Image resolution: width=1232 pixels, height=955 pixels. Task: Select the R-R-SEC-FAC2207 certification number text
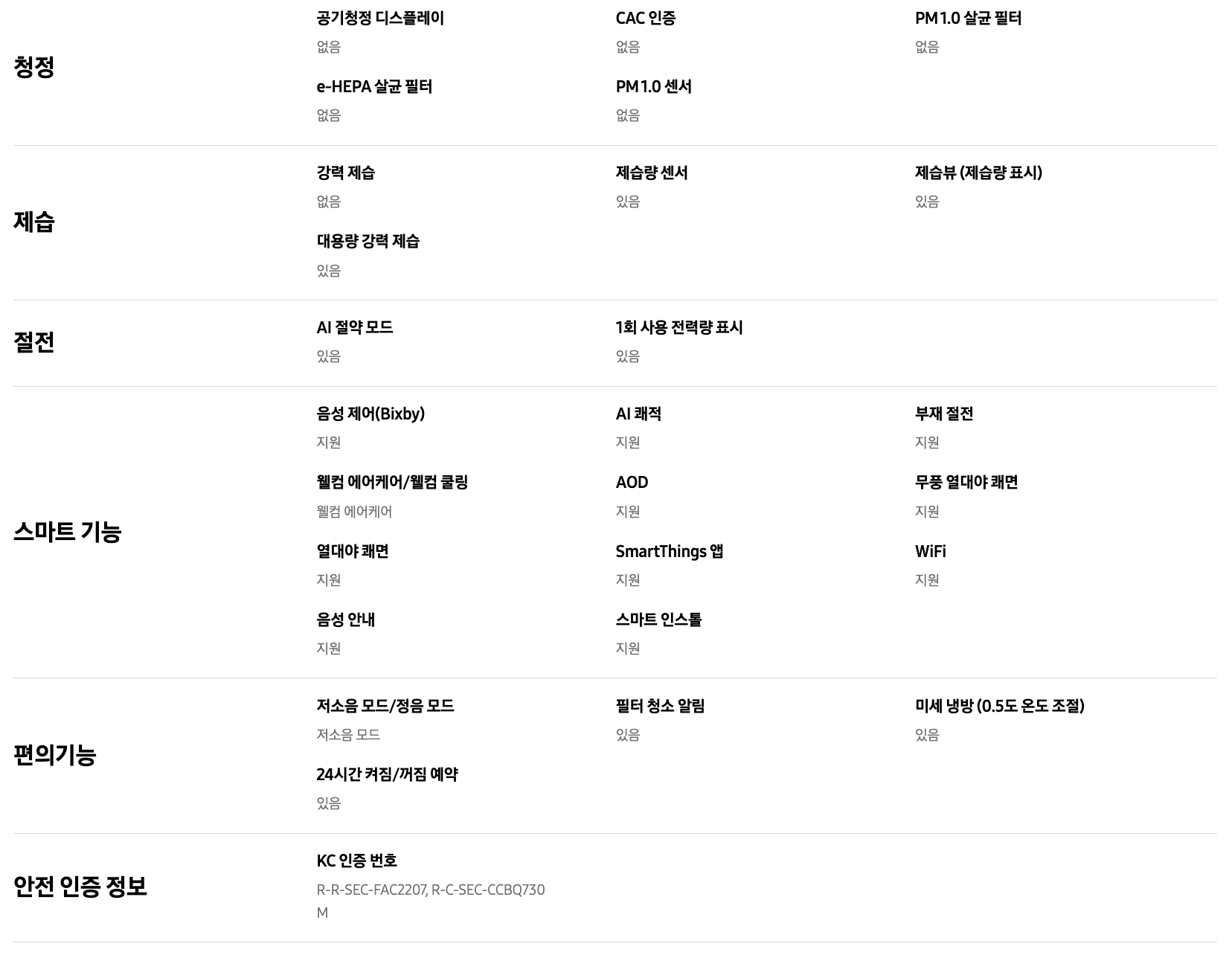pyautogui.click(x=371, y=890)
